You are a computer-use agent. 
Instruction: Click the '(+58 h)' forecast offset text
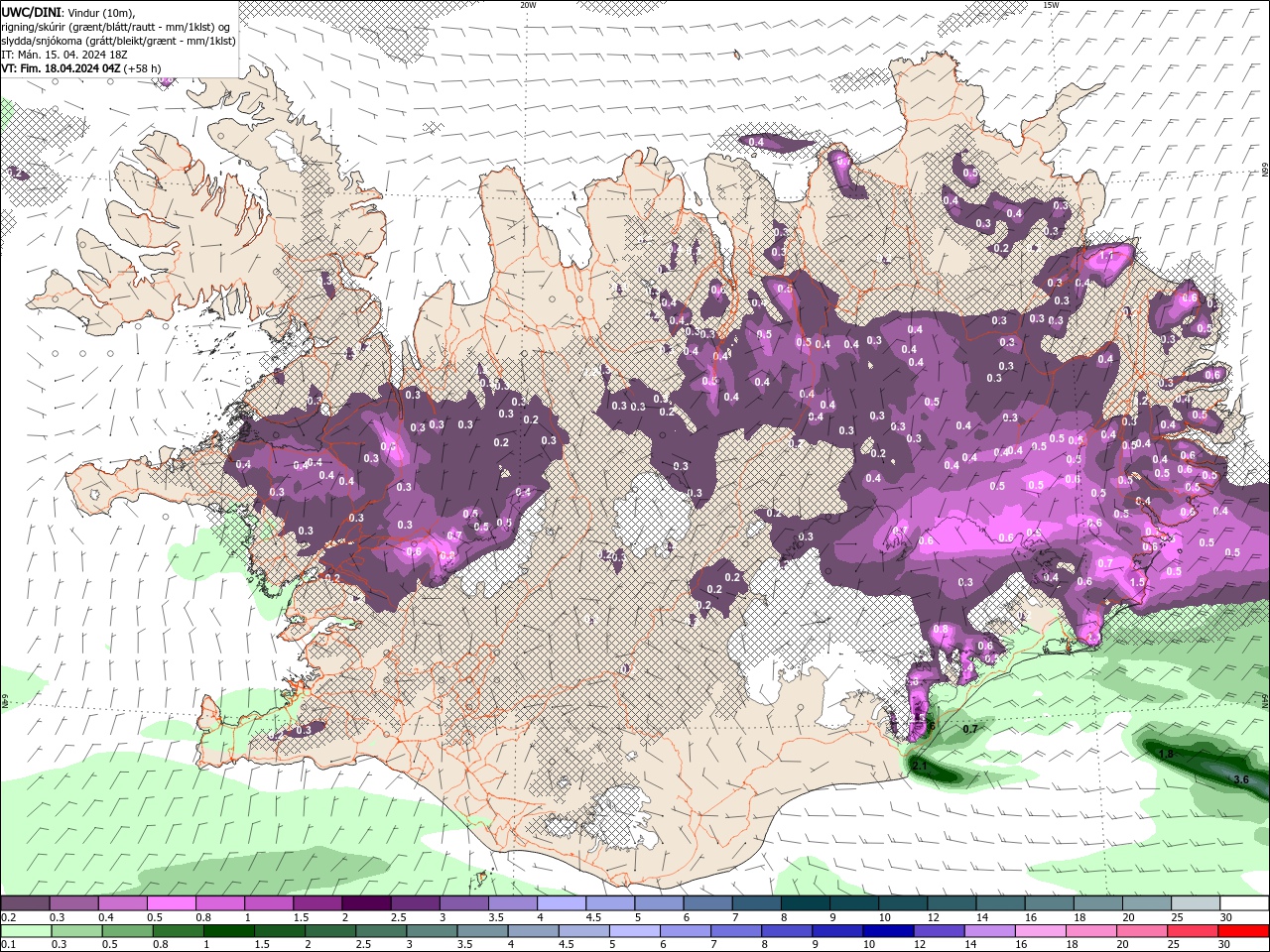click(143, 68)
